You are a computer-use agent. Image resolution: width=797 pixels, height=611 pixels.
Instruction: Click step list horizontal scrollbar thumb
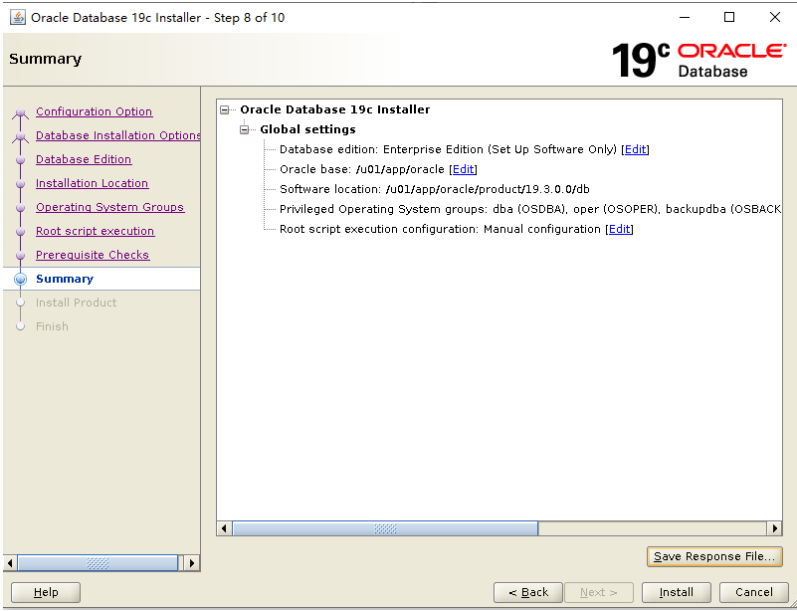(98, 563)
